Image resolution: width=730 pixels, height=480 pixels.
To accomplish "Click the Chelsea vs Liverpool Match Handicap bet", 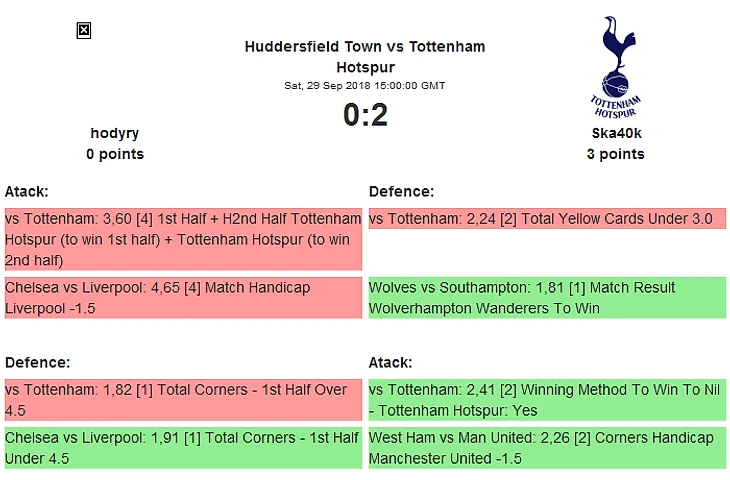I will 183,298.
